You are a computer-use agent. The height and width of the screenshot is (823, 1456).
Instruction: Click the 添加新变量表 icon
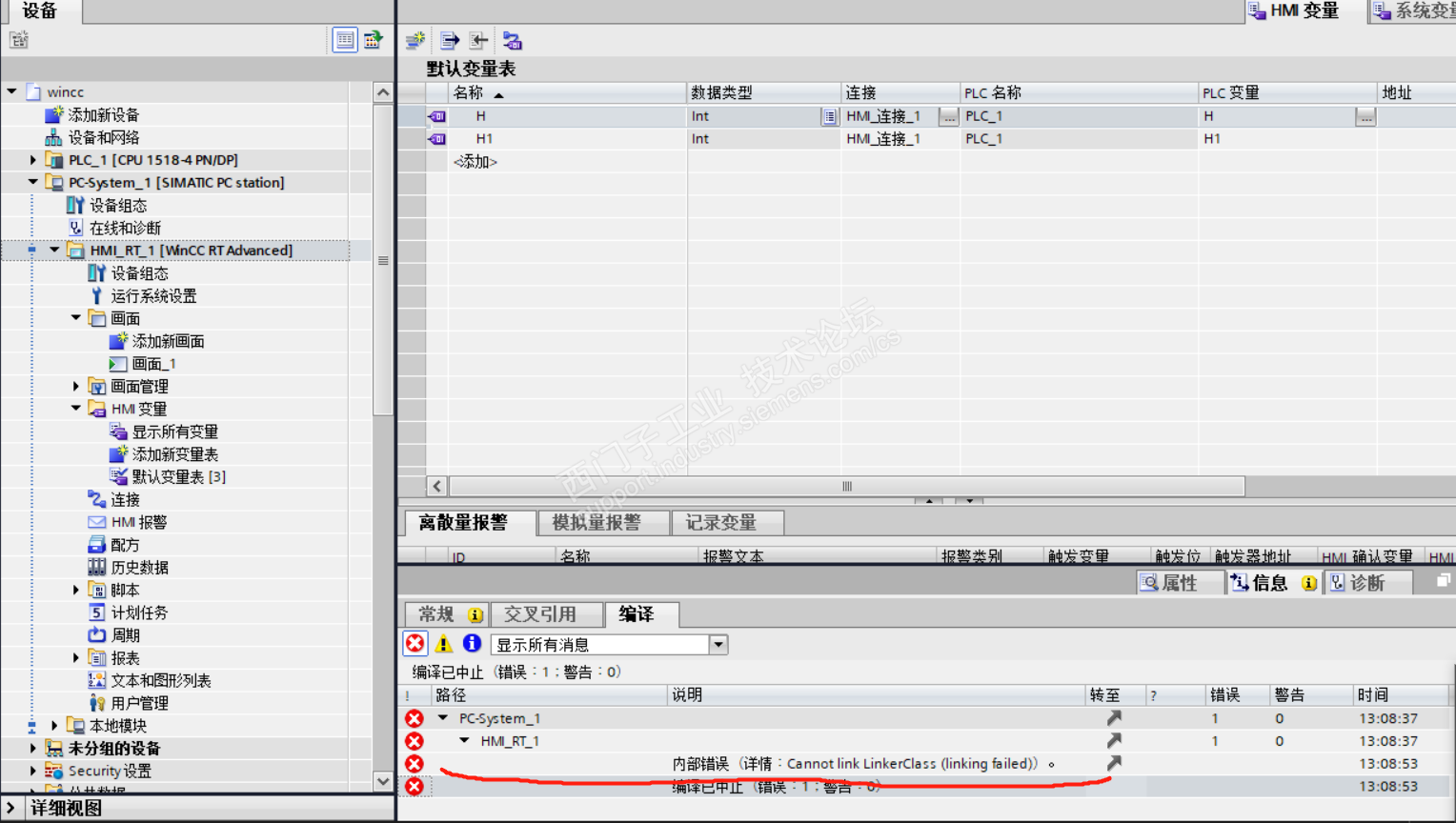pyautogui.click(x=118, y=454)
